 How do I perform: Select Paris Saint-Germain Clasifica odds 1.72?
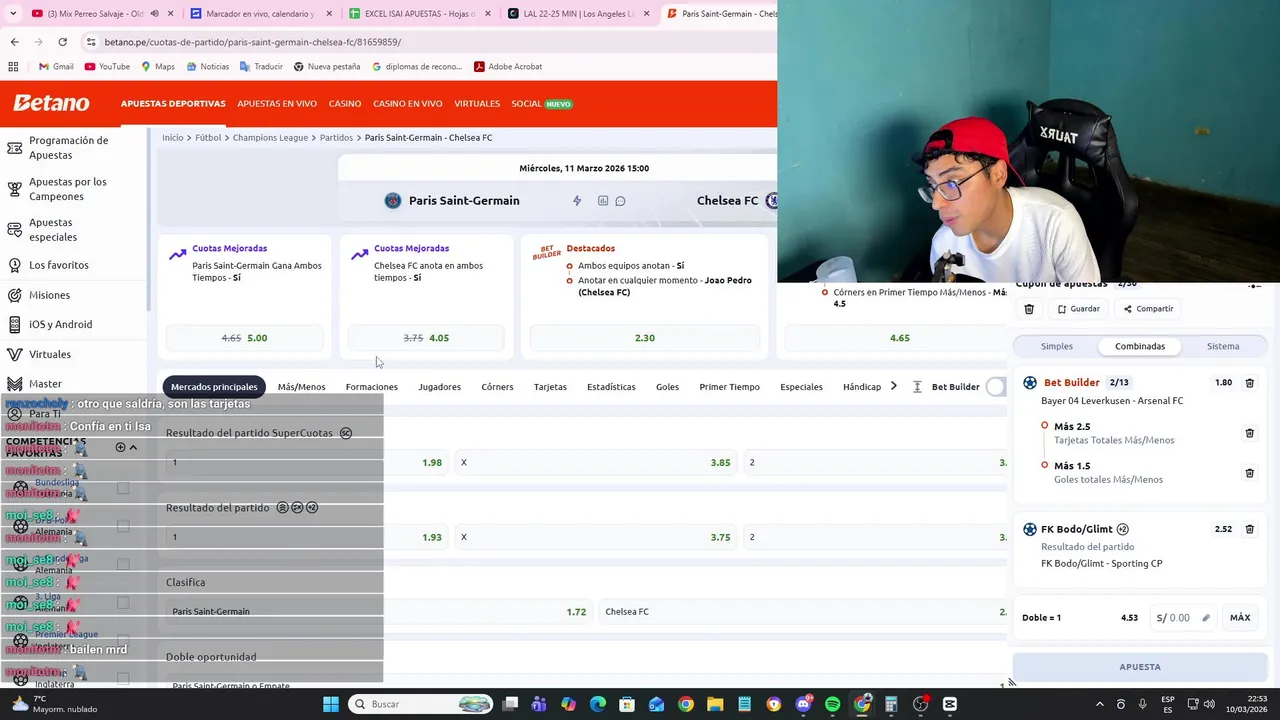pos(378,612)
